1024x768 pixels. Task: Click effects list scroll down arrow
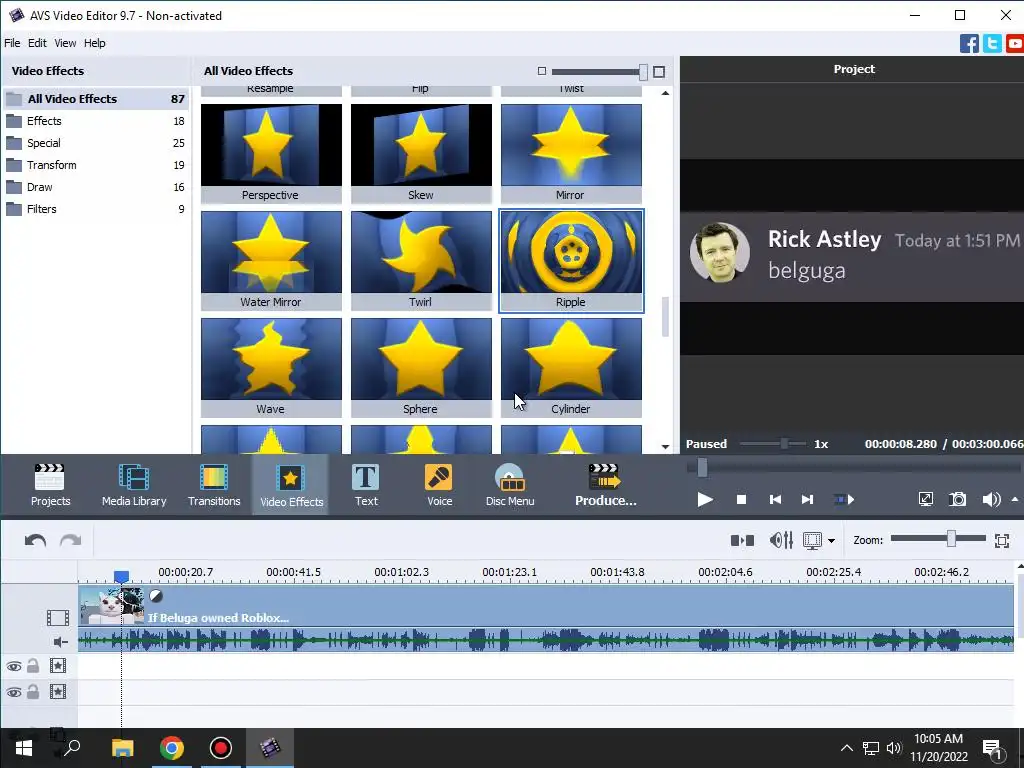click(x=665, y=447)
